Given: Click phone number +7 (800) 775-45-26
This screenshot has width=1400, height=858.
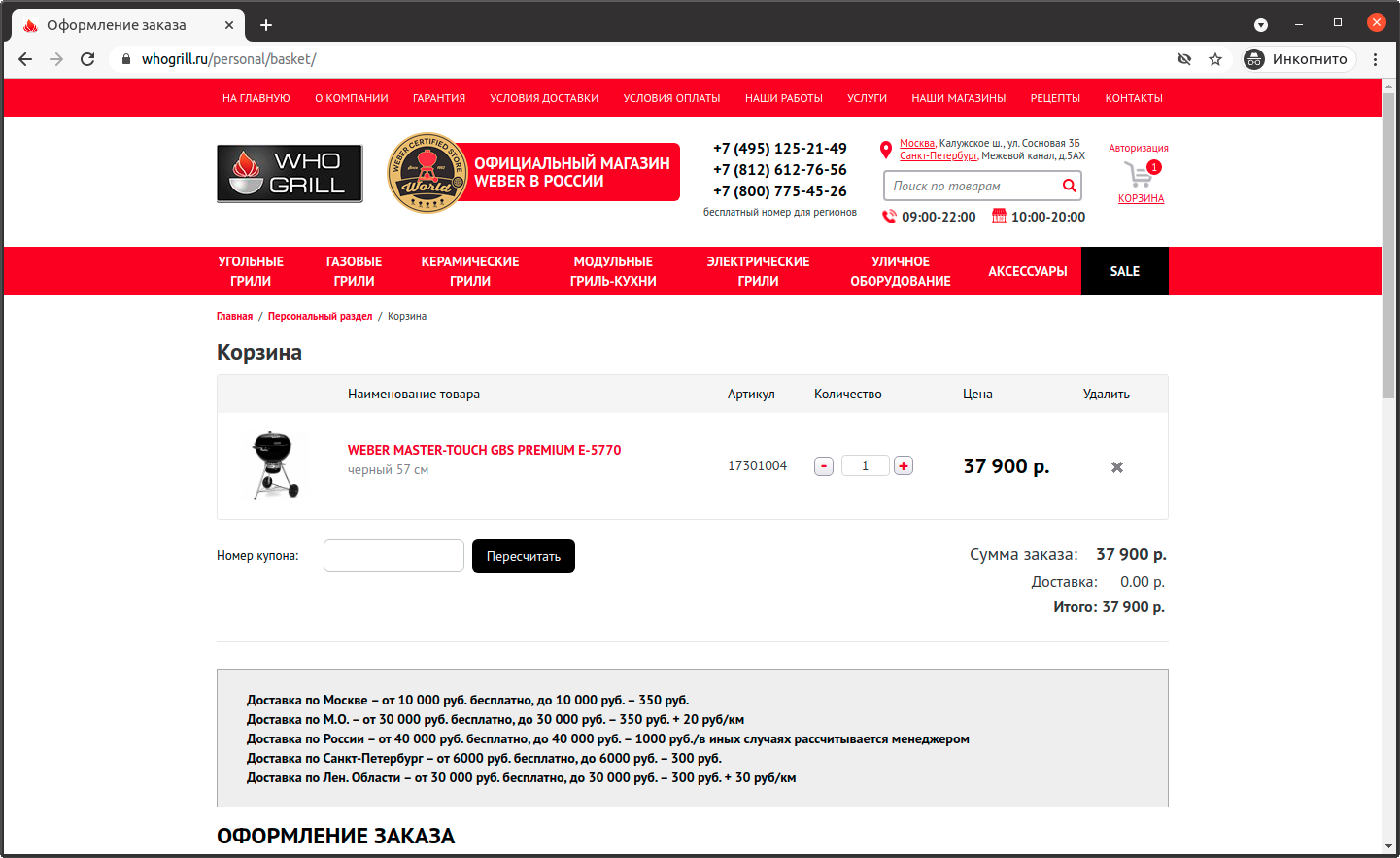Looking at the screenshot, I should (780, 191).
